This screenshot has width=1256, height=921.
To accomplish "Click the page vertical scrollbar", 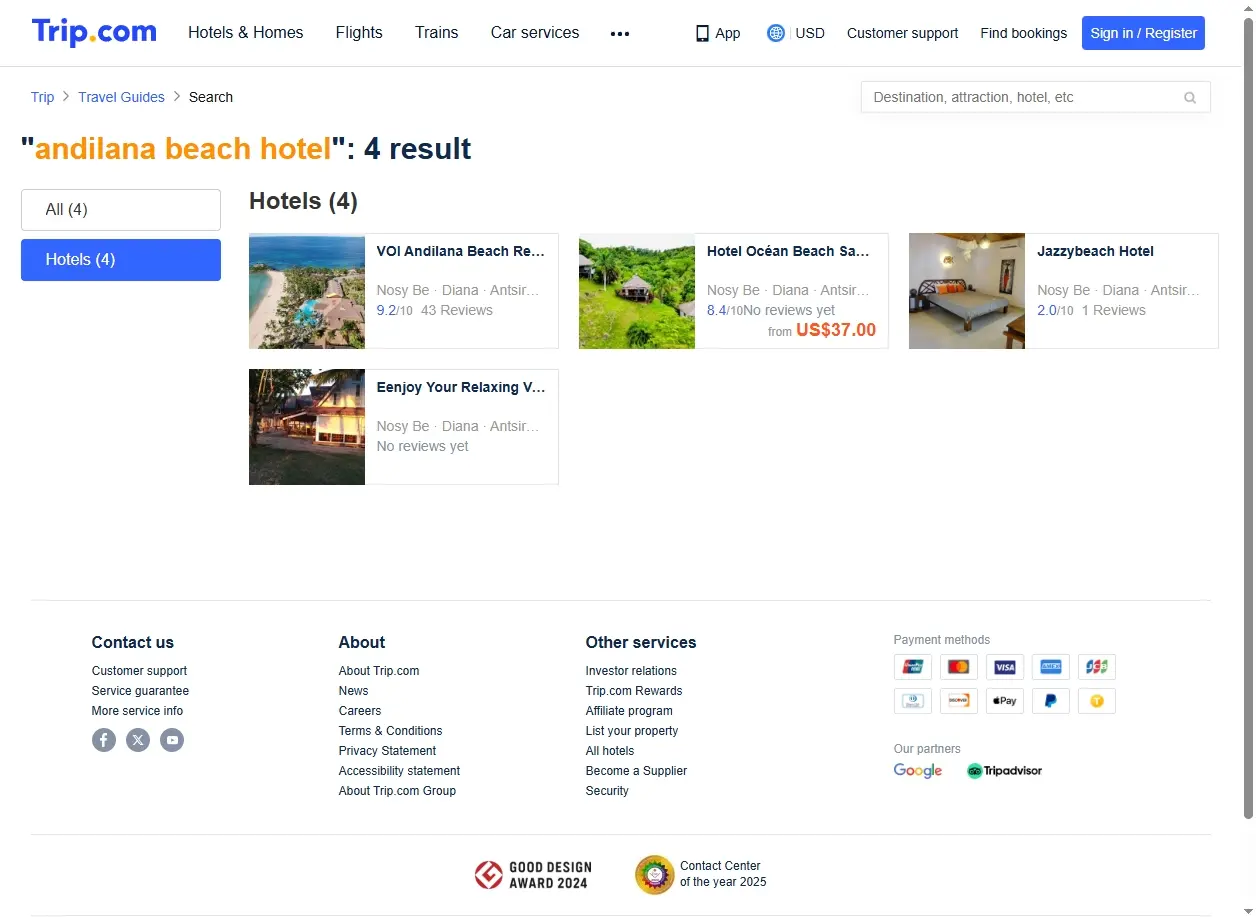I will 1248,418.
